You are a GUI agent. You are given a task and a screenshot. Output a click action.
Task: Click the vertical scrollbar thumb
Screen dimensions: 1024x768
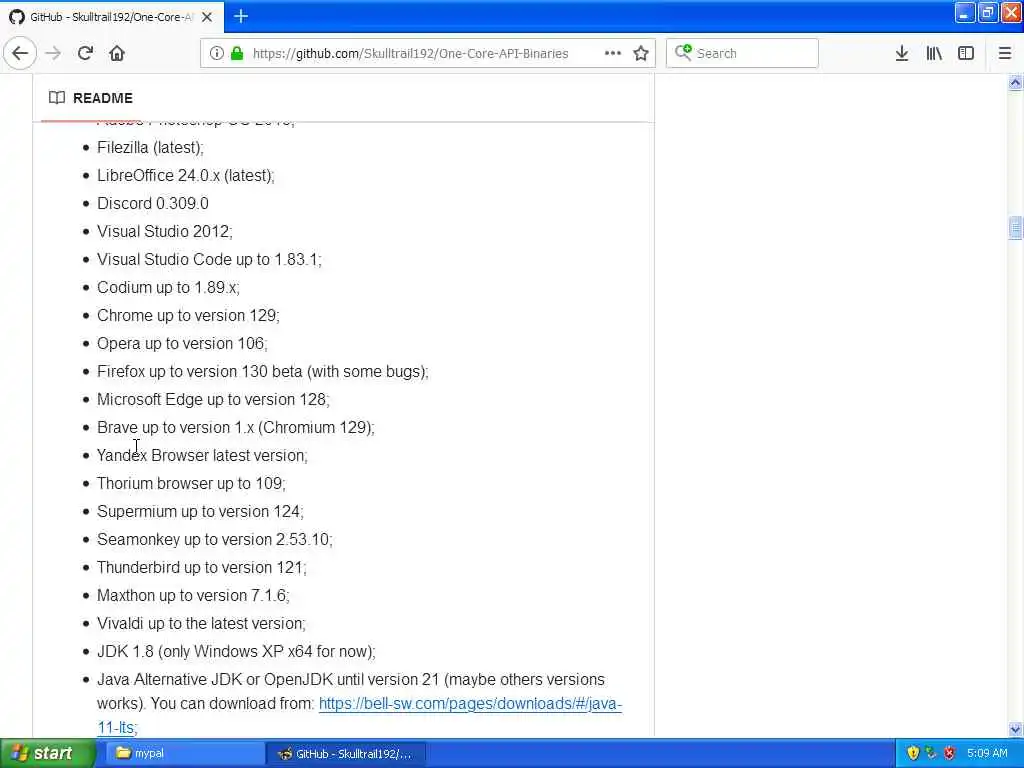[x=1015, y=228]
